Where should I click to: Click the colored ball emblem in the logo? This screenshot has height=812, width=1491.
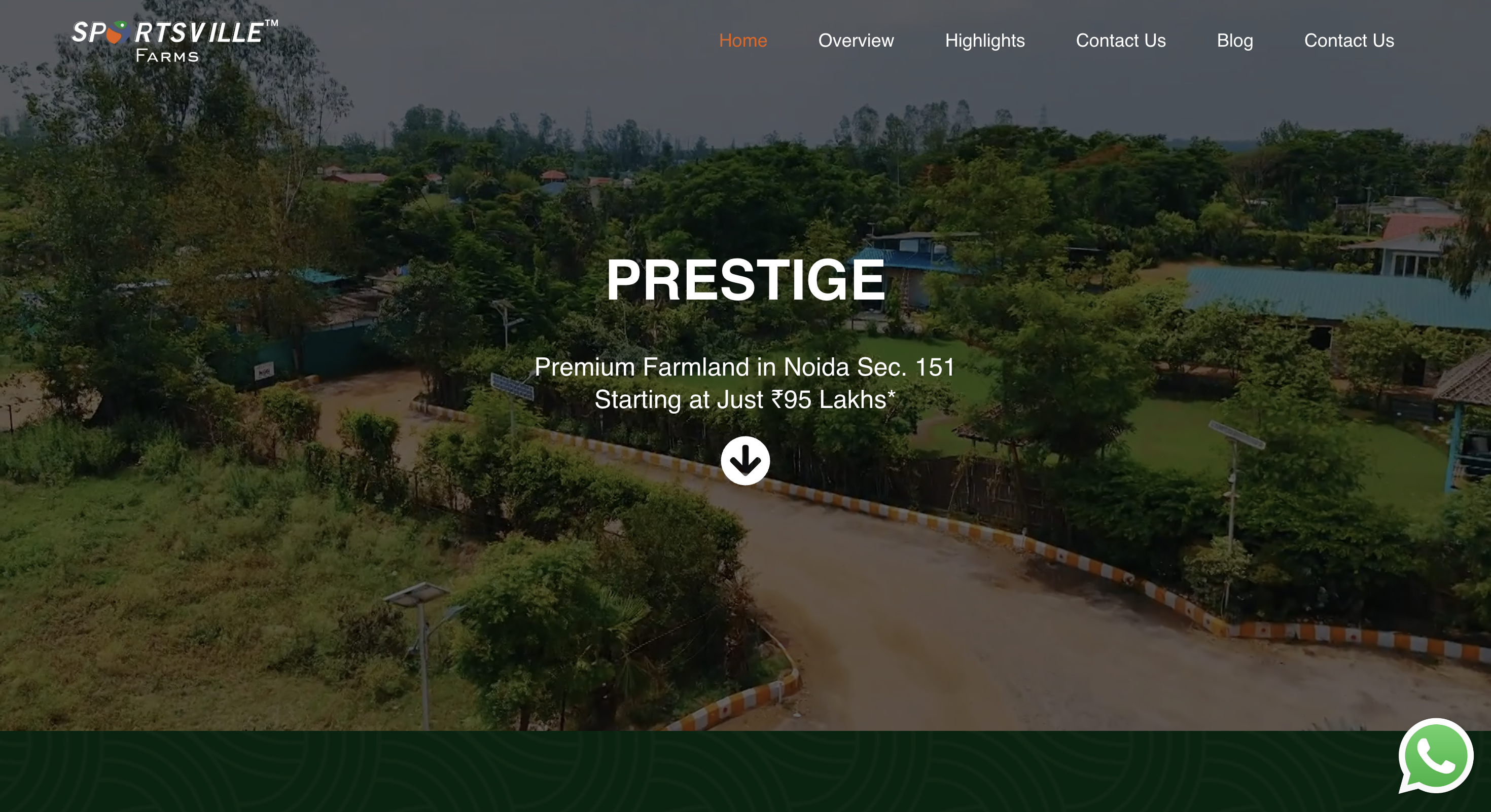(119, 32)
